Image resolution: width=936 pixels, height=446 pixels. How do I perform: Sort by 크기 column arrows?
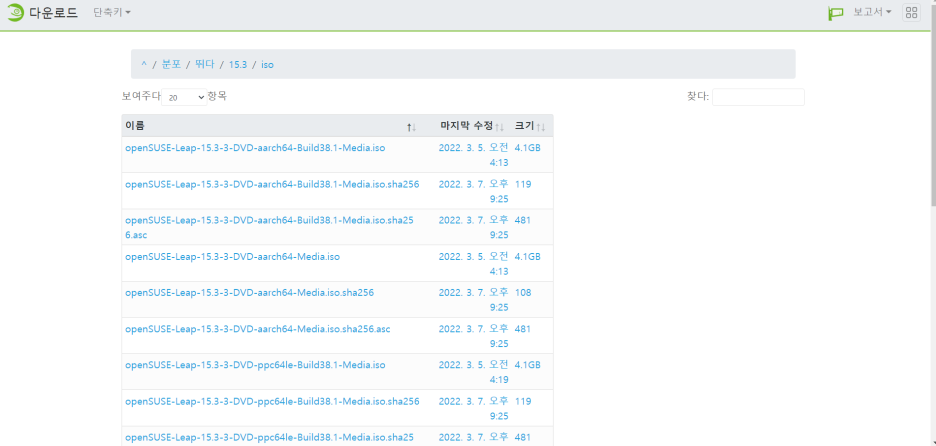click(541, 127)
